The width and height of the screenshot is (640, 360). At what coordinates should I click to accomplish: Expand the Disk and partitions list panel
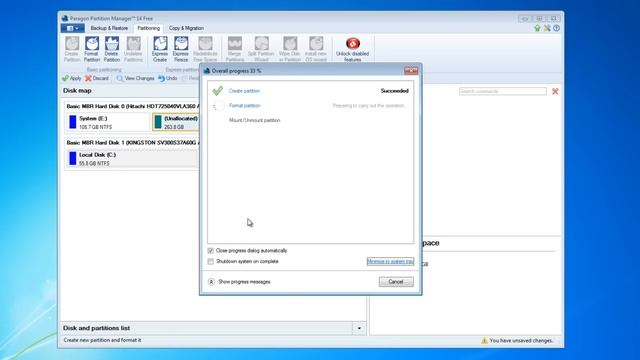coord(359,328)
